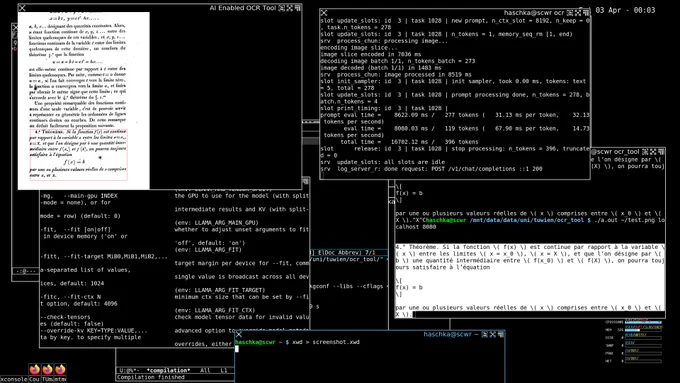680x383 pixels.
Task: Select the xconsole icon label
Action: point(14,379)
